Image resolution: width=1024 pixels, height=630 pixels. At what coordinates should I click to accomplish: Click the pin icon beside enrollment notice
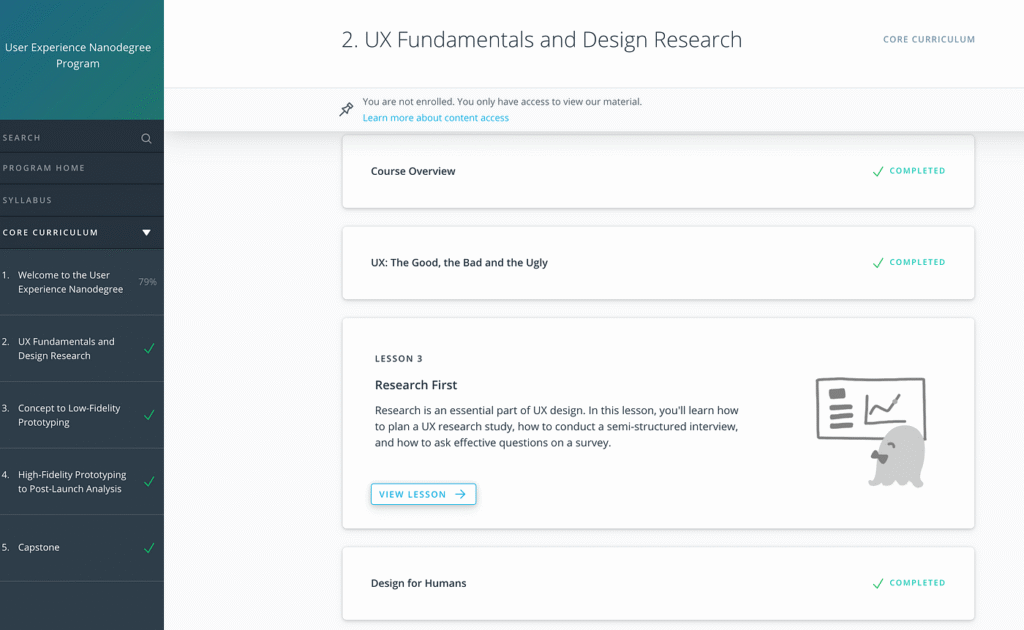(x=346, y=109)
